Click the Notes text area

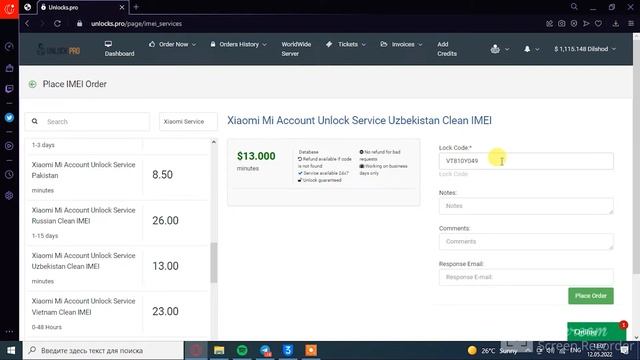(526, 206)
